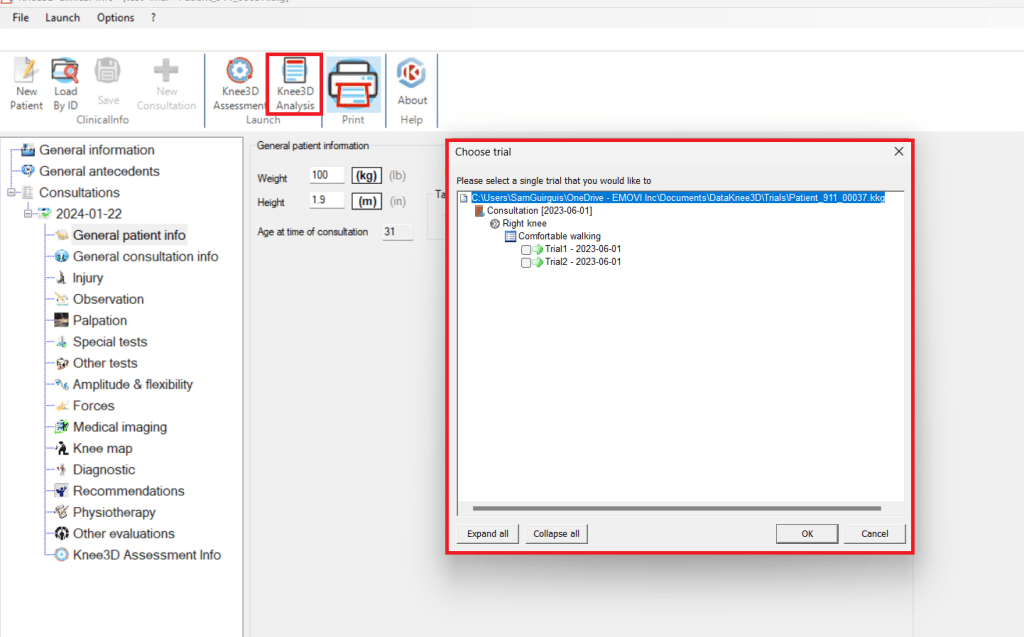Switch weight unit to lb
1024x637 pixels.
pos(397,176)
